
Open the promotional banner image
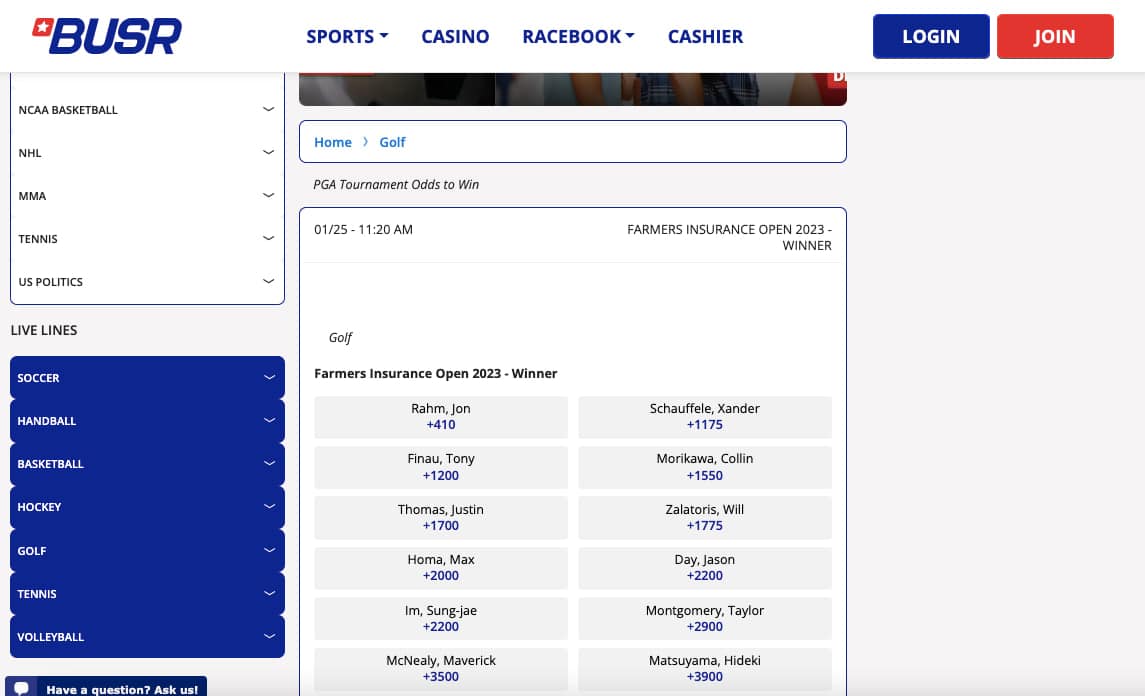coord(572,89)
